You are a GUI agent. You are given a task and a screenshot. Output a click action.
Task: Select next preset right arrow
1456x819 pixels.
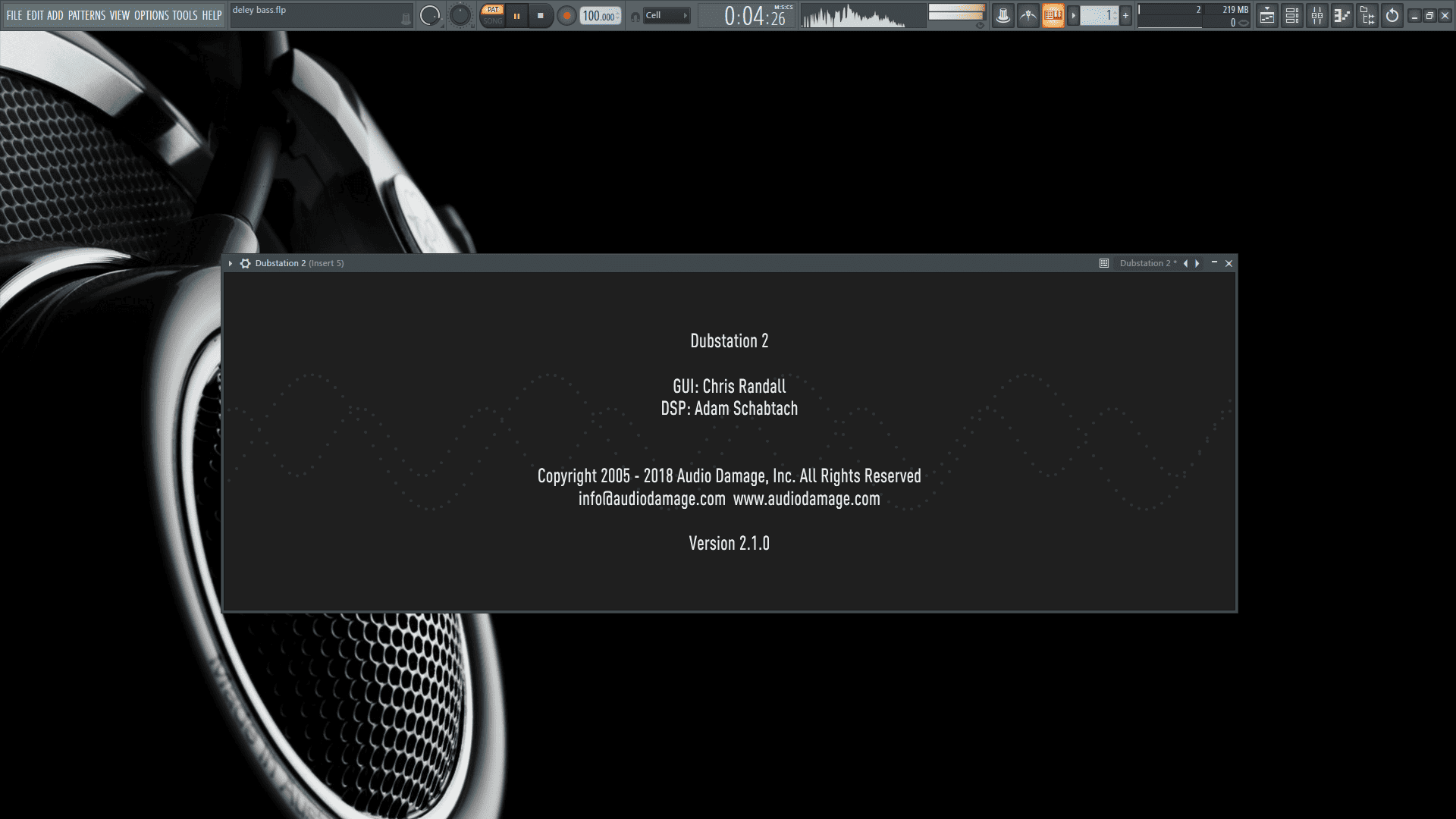click(1197, 263)
